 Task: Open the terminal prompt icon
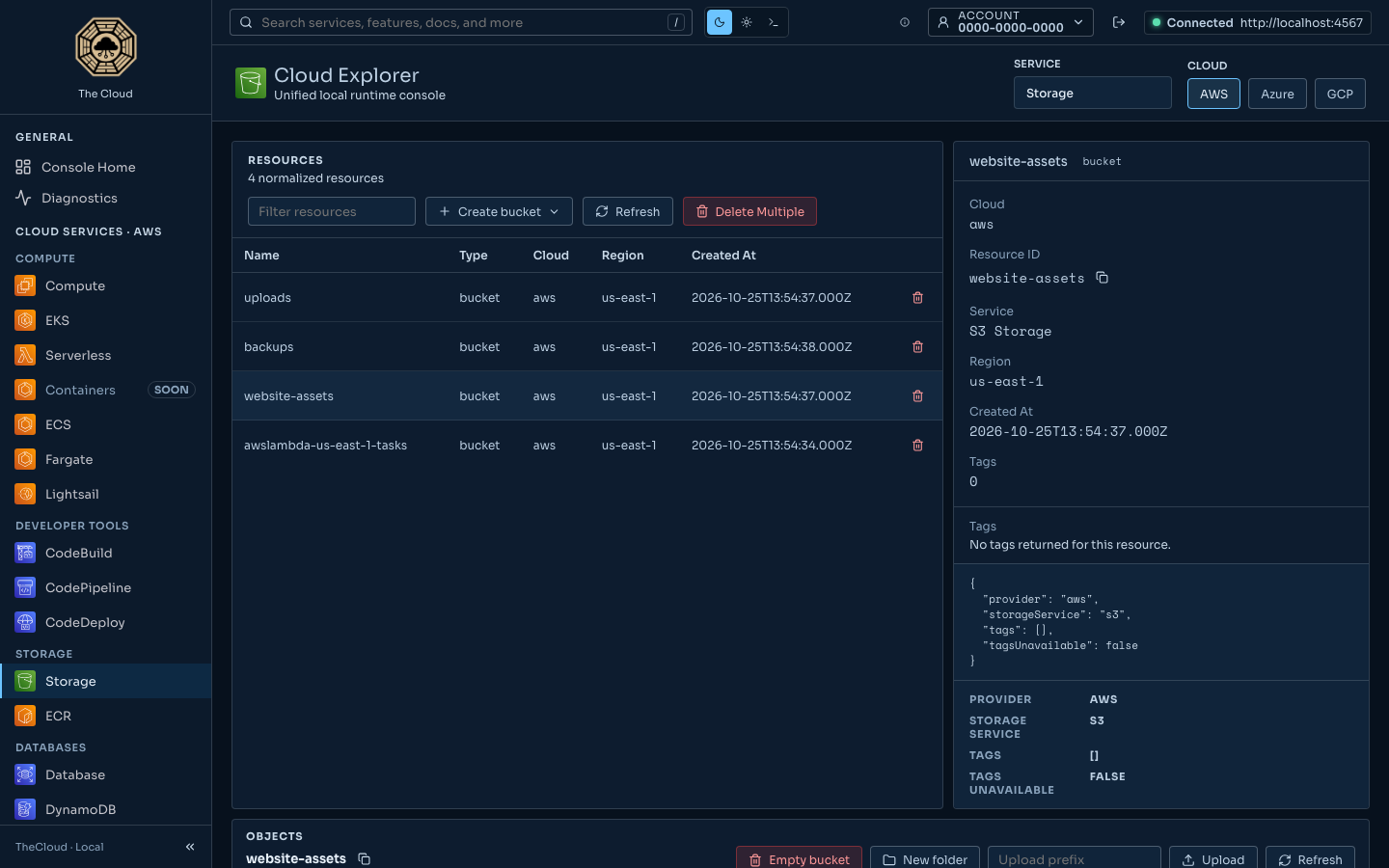tap(774, 22)
